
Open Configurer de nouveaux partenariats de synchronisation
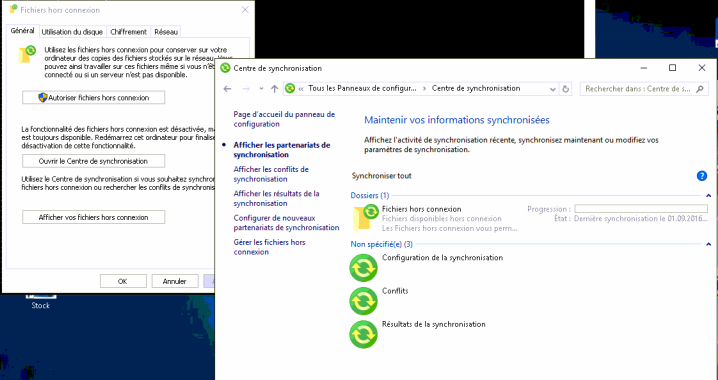(286, 223)
